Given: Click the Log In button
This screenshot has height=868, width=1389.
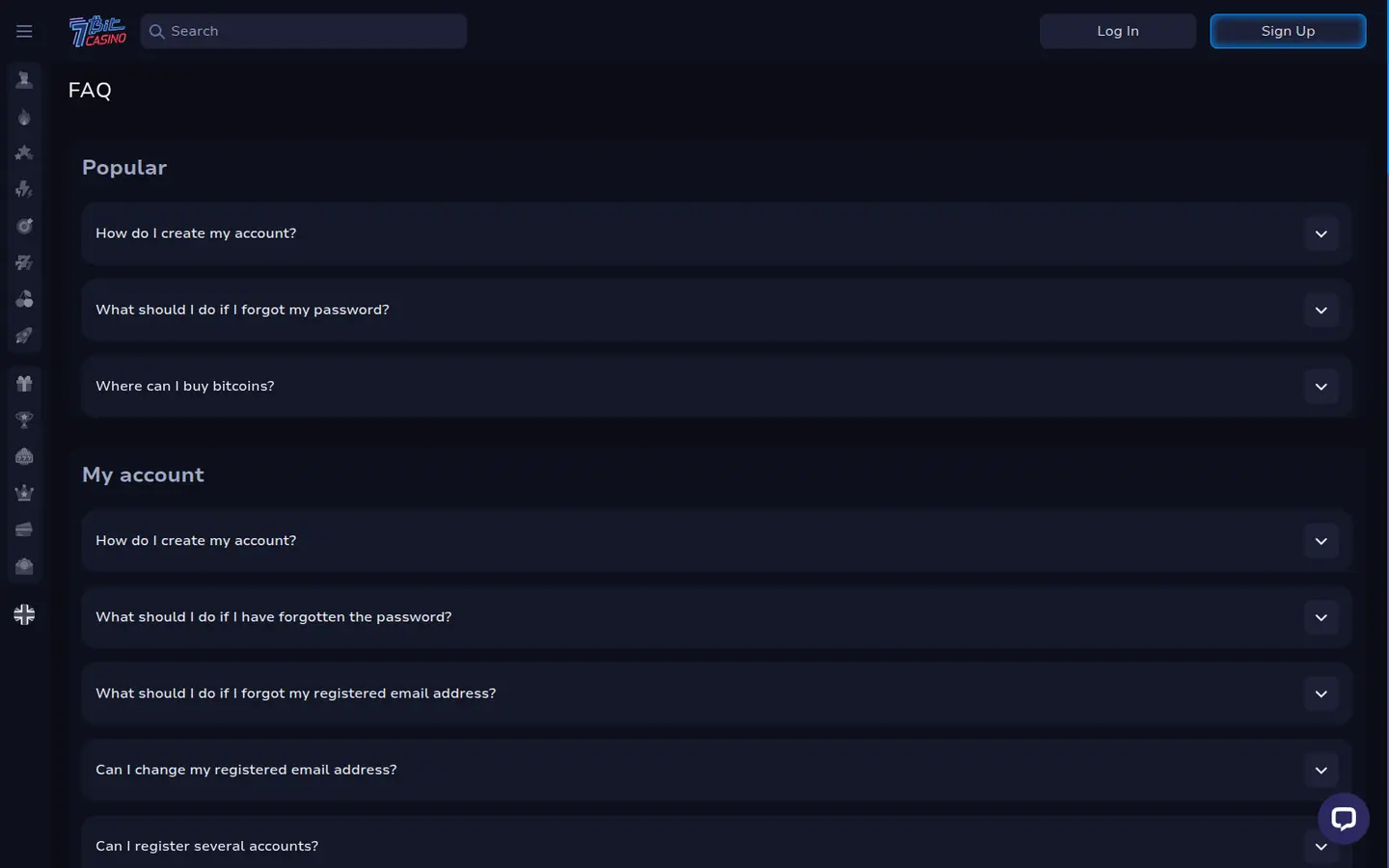Looking at the screenshot, I should (x=1118, y=31).
